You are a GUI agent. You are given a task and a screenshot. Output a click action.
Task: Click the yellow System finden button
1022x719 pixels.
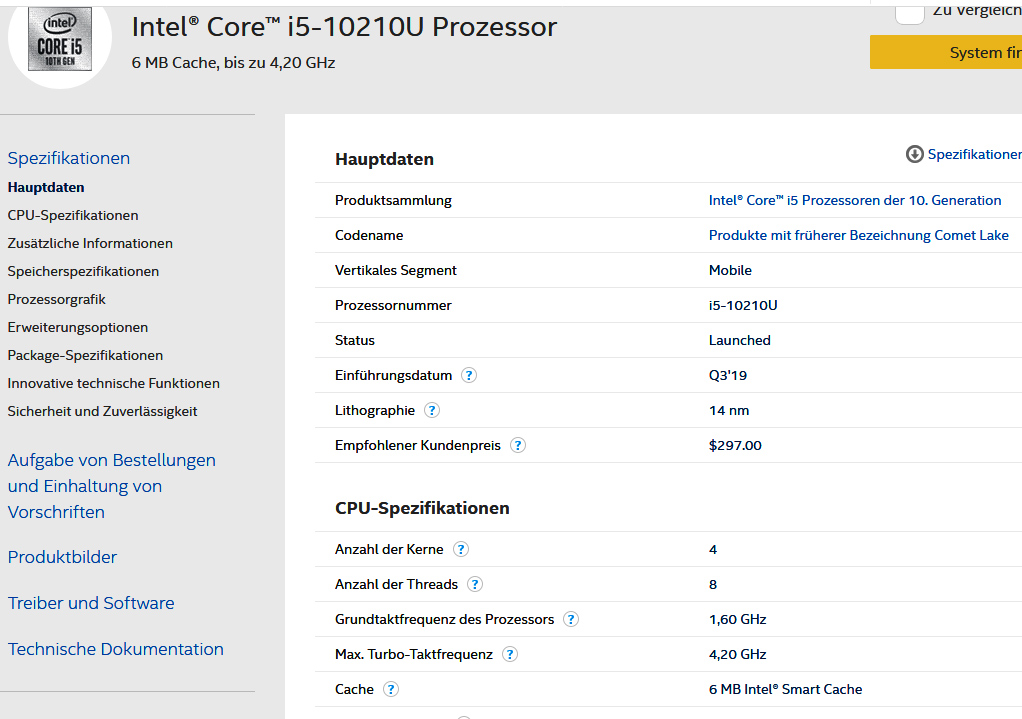pos(946,52)
